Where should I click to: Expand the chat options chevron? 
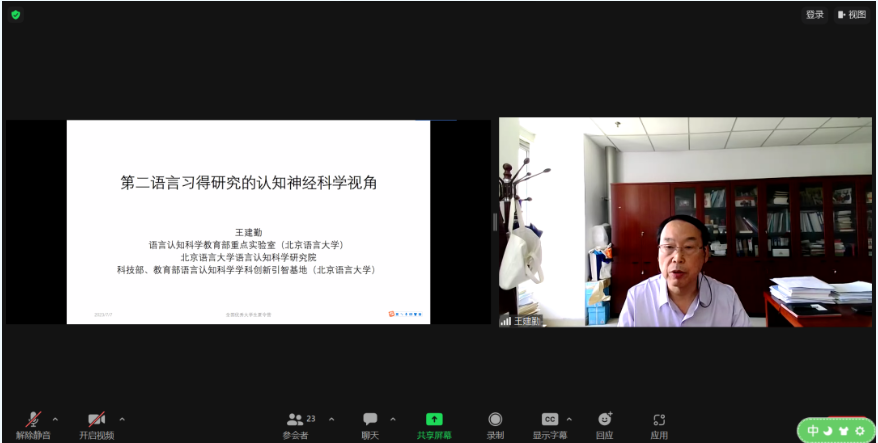[x=392, y=419]
